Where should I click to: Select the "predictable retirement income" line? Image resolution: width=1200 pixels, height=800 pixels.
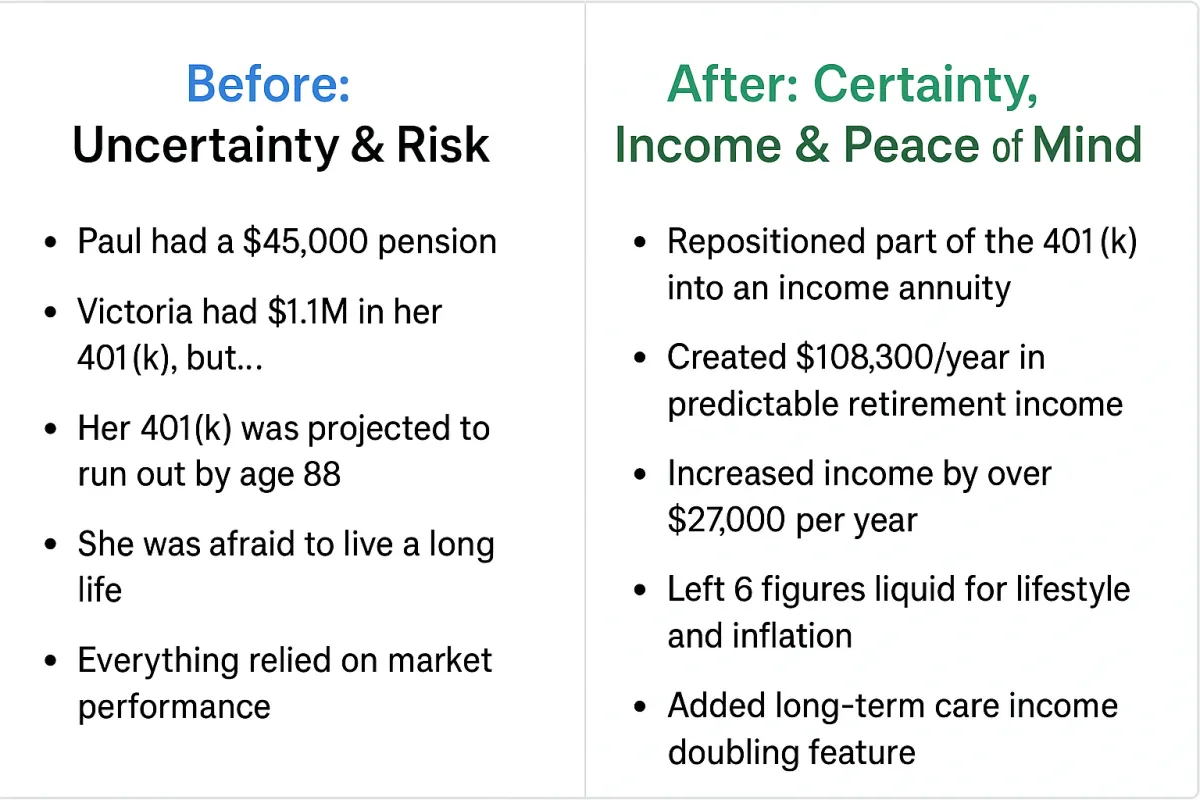pos(895,404)
